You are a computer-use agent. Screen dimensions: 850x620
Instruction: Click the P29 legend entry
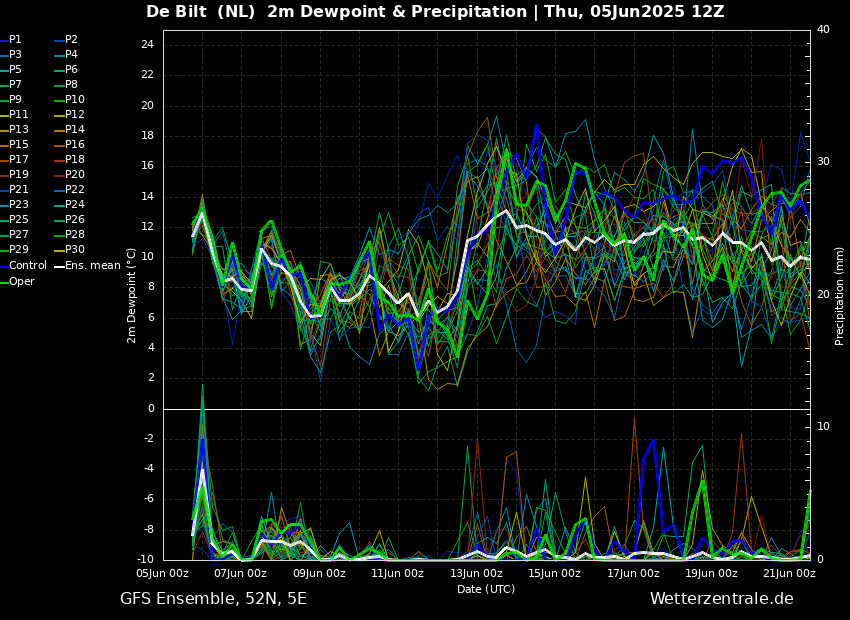pos(14,249)
